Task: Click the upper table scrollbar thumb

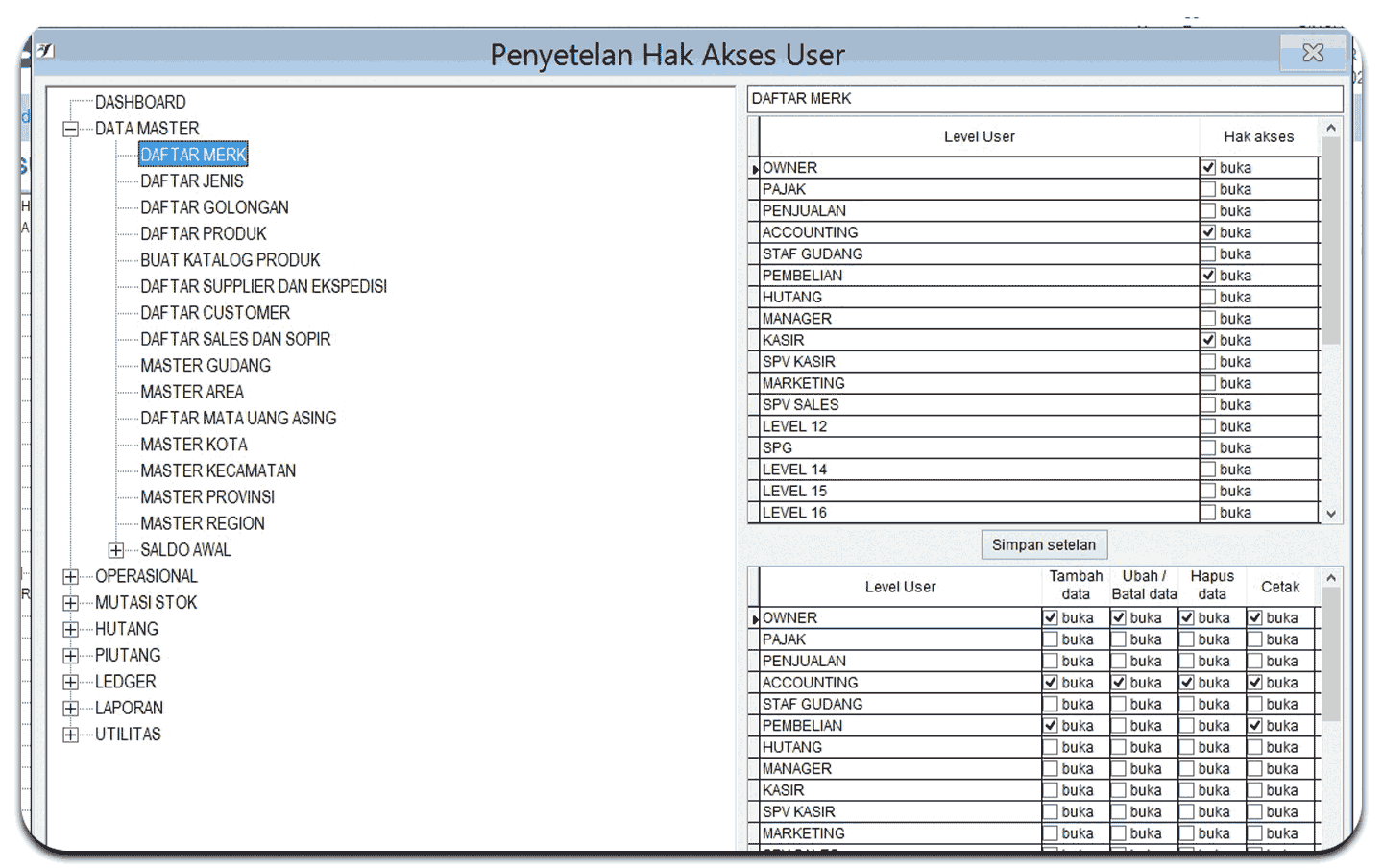Action: click(x=1331, y=241)
